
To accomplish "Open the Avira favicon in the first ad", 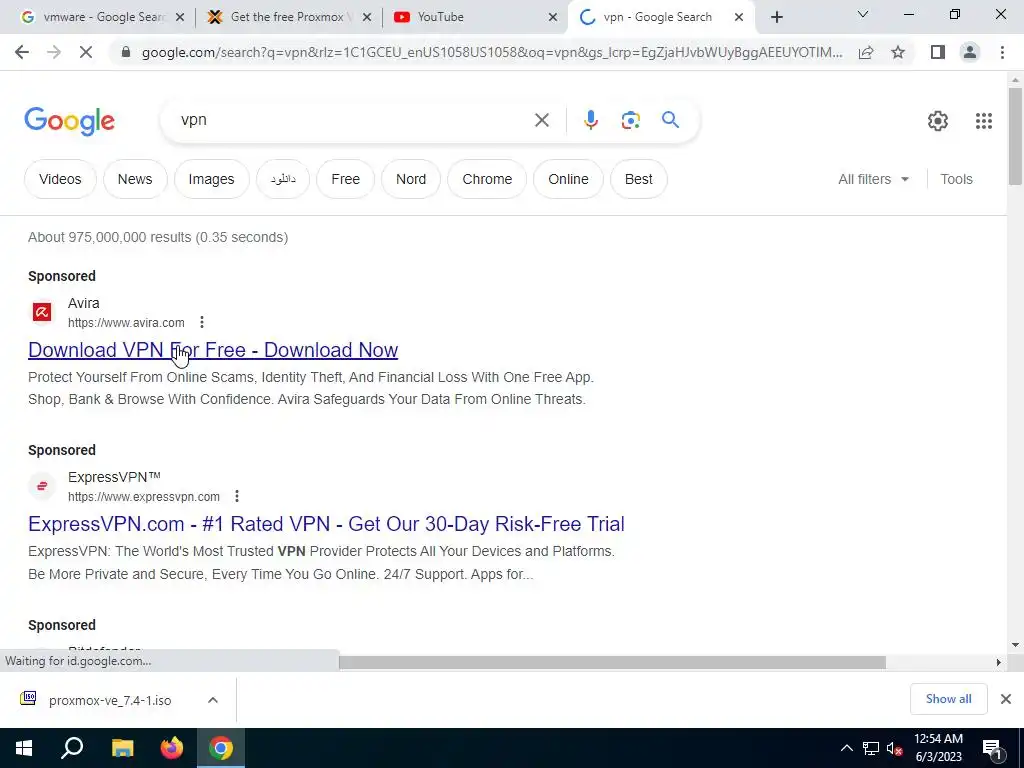I will pos(42,312).
